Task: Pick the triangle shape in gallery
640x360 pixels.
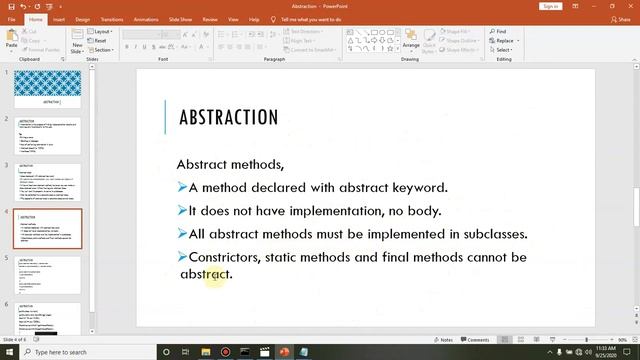Action: coord(350,40)
